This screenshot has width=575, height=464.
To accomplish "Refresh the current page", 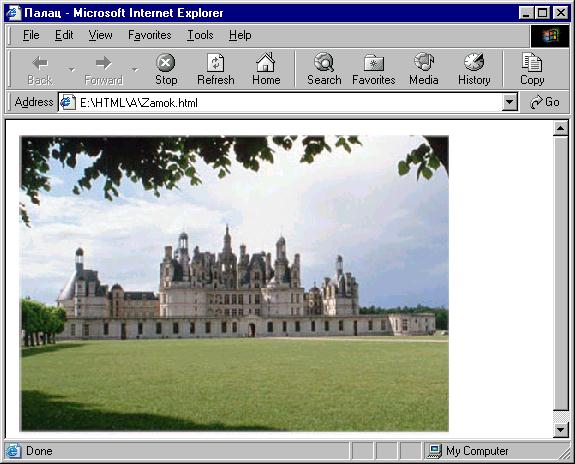I will [216, 70].
